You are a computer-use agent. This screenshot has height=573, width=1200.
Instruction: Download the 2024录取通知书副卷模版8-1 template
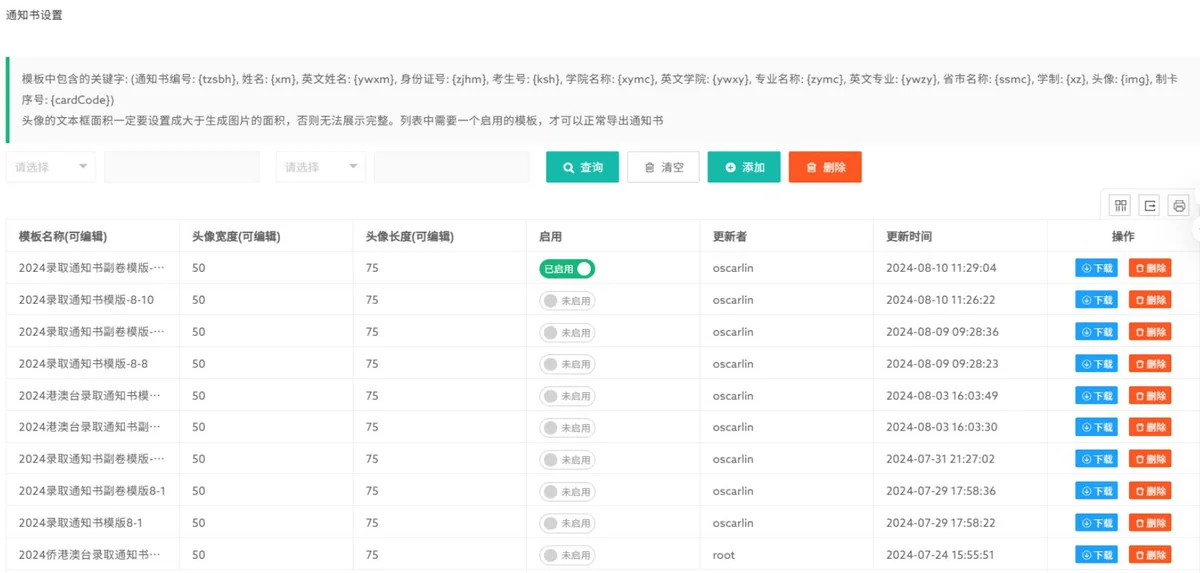tap(1096, 491)
